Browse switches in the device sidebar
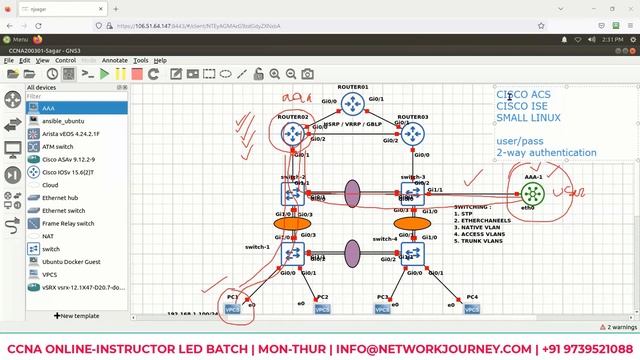 pyautogui.click(x=13, y=124)
